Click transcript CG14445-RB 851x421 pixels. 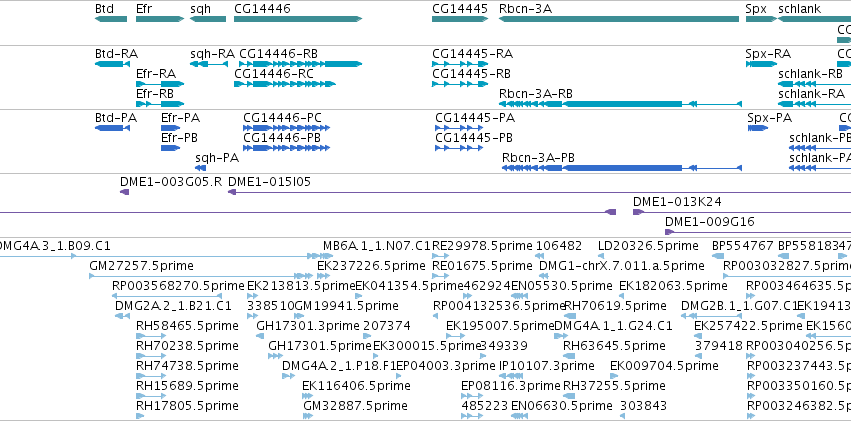pyautogui.click(x=460, y=84)
